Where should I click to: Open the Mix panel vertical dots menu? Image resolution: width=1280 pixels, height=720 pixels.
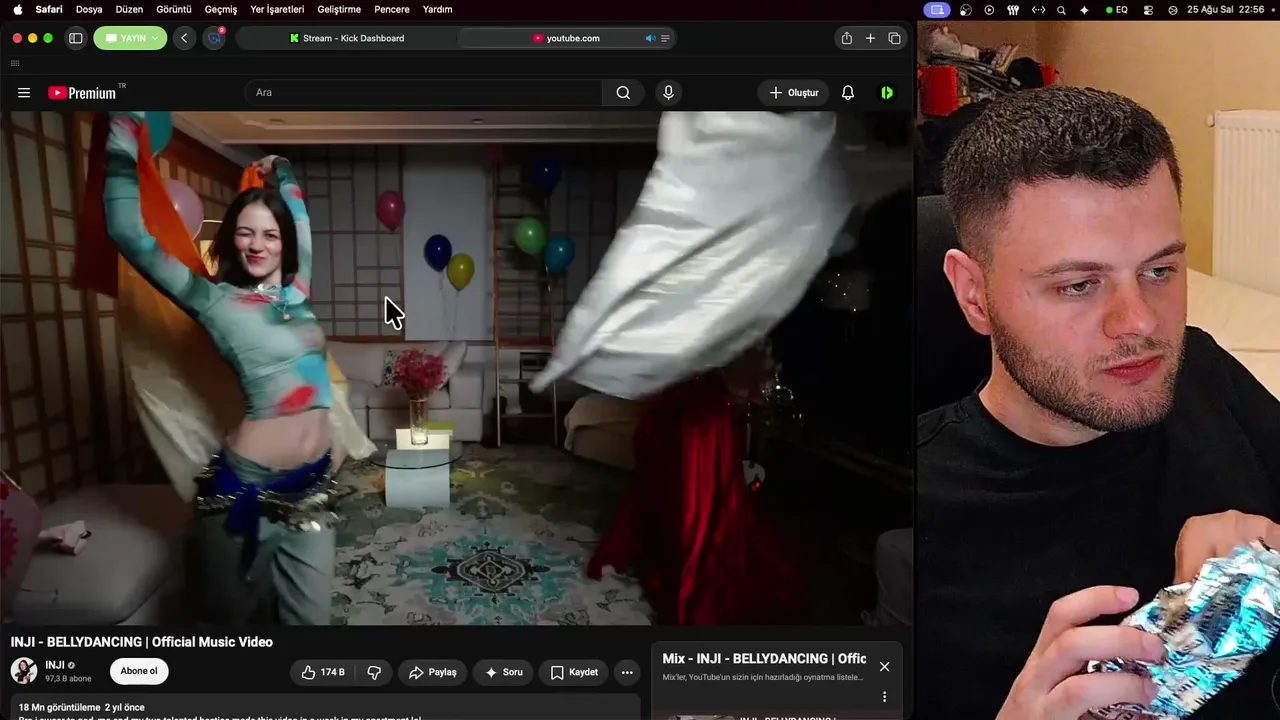pos(884,697)
